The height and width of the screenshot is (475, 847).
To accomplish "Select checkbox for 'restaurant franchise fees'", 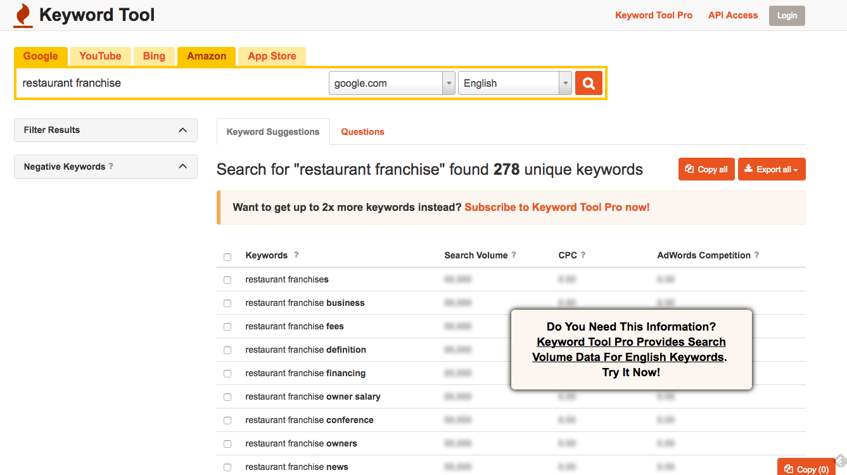I will pyautogui.click(x=227, y=327).
